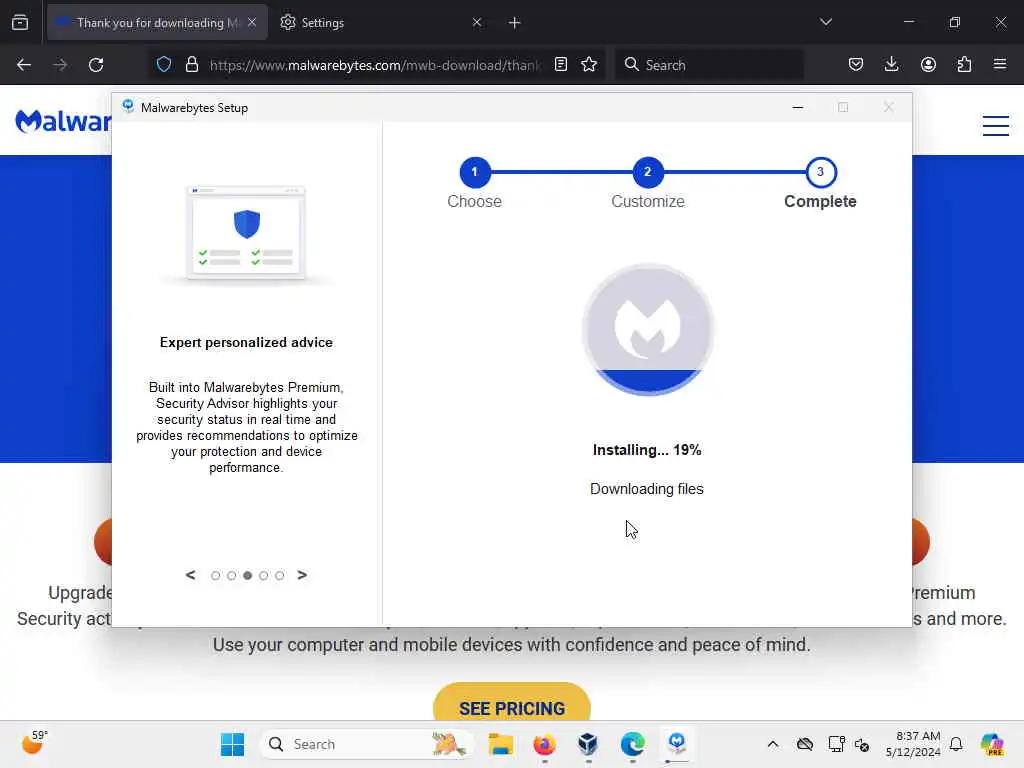1024x768 pixels.
Task: Click the Firefox Search box
Action: [x=709, y=65]
